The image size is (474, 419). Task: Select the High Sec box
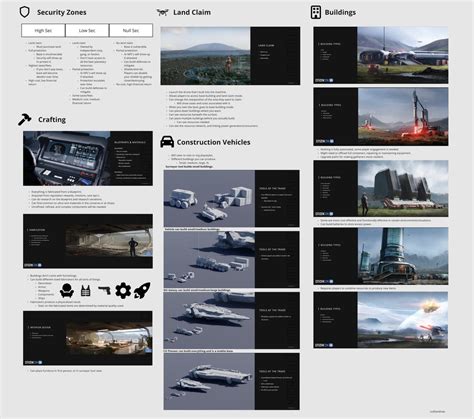click(x=43, y=30)
